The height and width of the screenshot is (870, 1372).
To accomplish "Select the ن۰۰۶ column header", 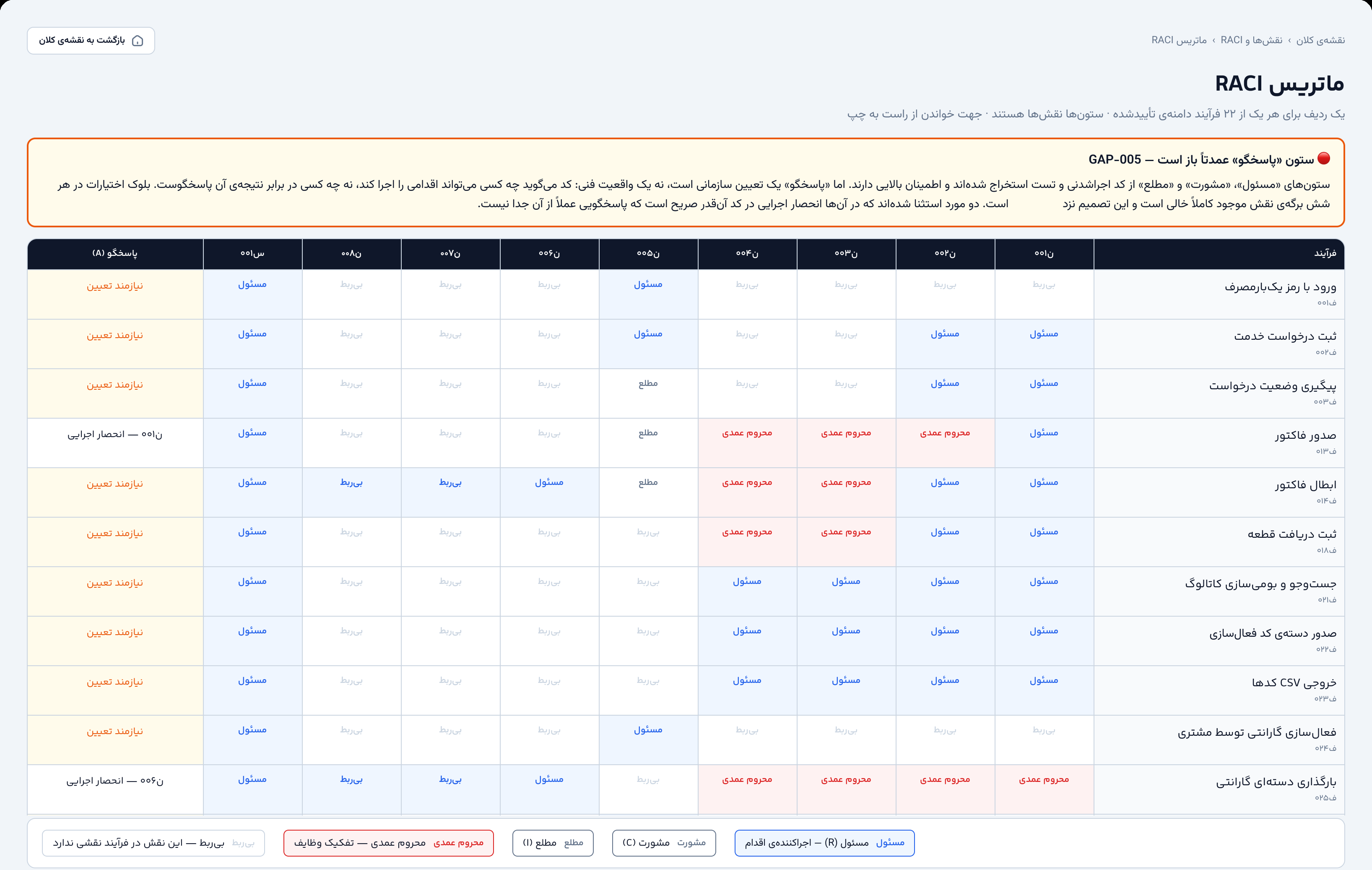I will 549,254.
